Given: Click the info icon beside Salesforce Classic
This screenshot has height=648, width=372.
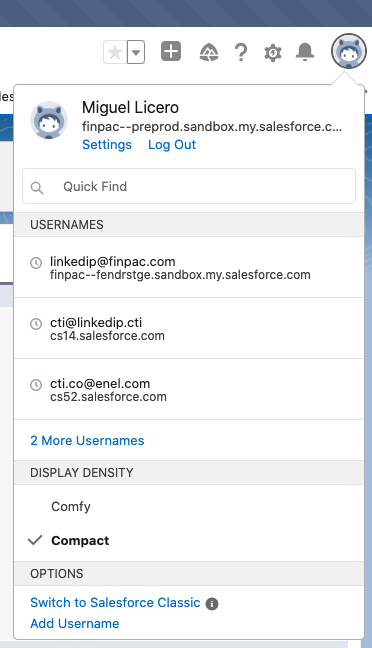Looking at the screenshot, I should pos(212,604).
